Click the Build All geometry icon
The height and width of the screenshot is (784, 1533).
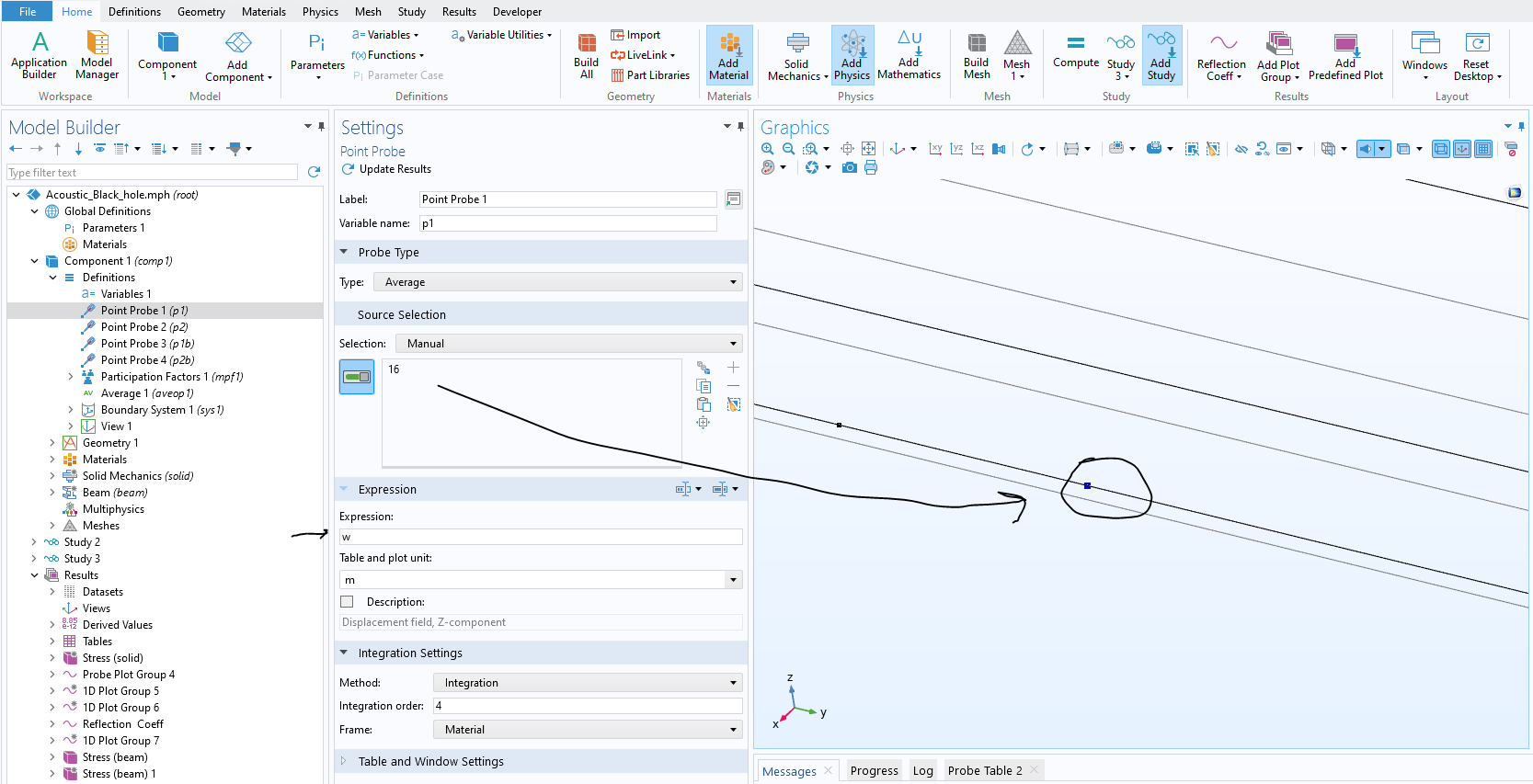pyautogui.click(x=586, y=56)
